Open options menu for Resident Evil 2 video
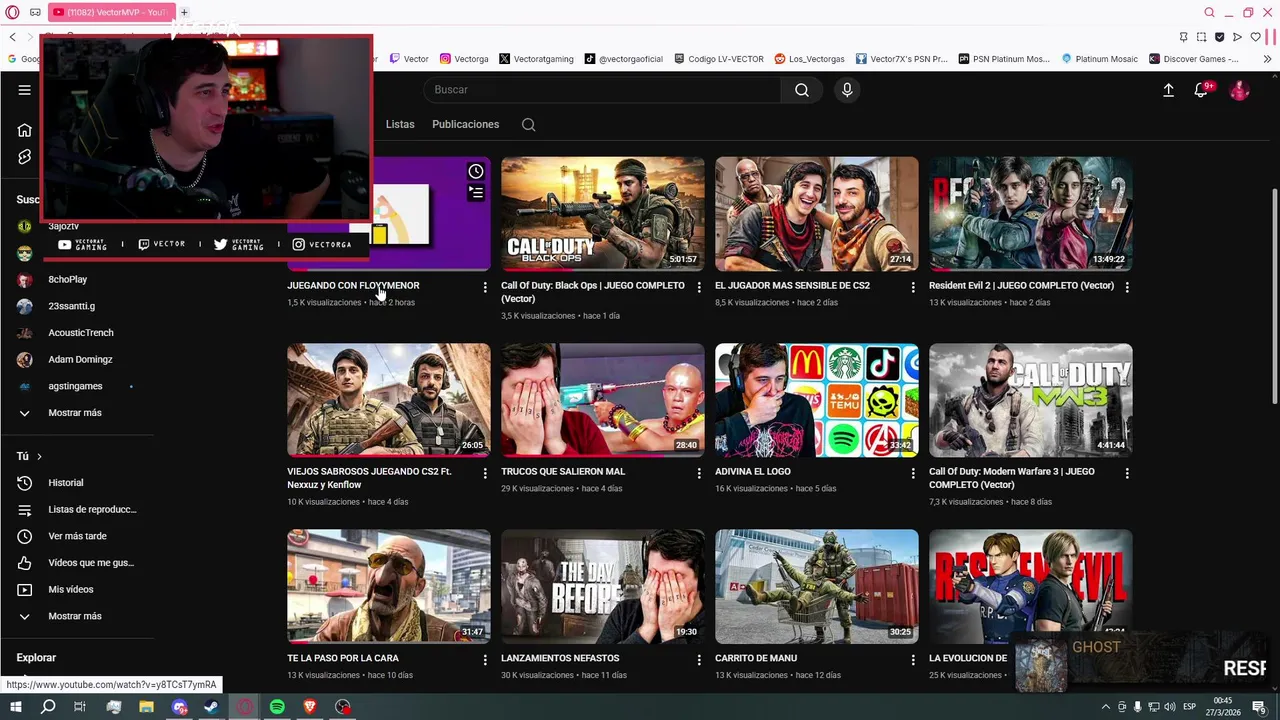This screenshot has width=1280, height=720. click(1127, 287)
